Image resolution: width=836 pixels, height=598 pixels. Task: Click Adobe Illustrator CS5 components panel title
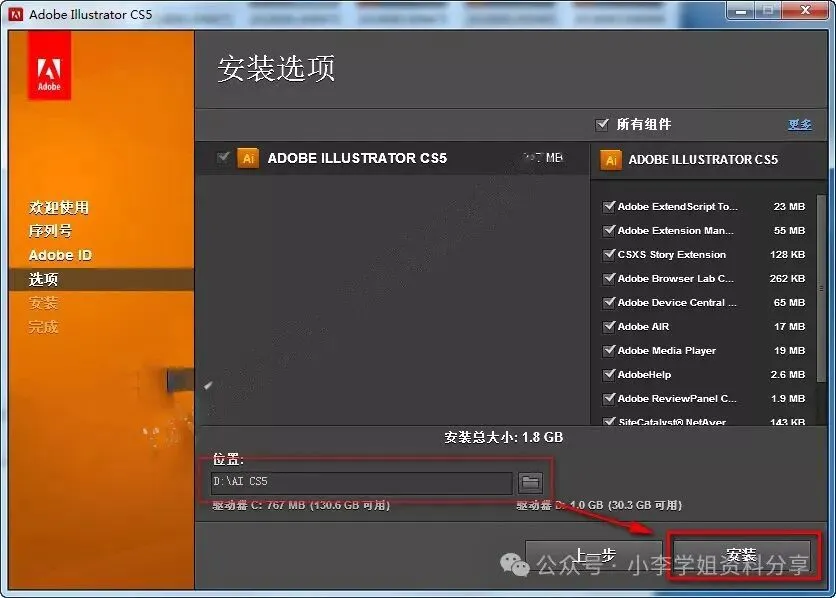[703, 160]
